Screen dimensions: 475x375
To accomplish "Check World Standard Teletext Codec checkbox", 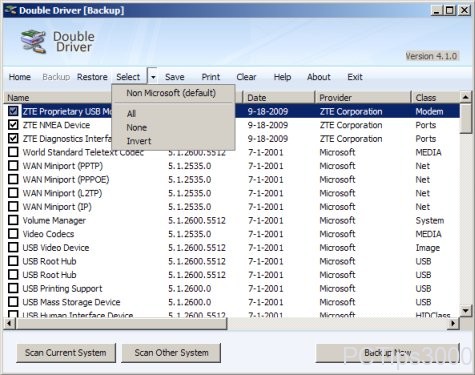I will pyautogui.click(x=13, y=152).
